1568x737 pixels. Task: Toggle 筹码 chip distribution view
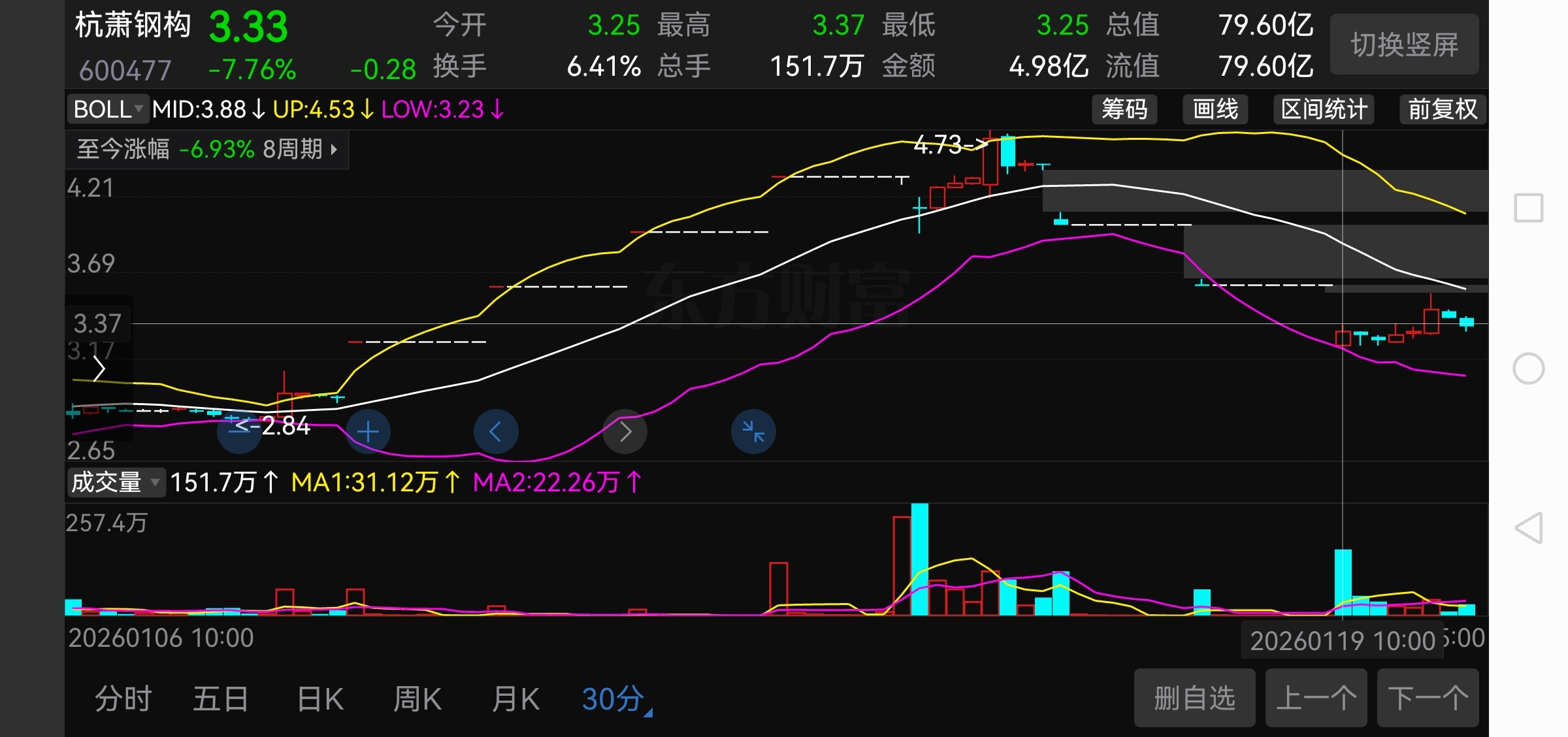pyautogui.click(x=1124, y=109)
